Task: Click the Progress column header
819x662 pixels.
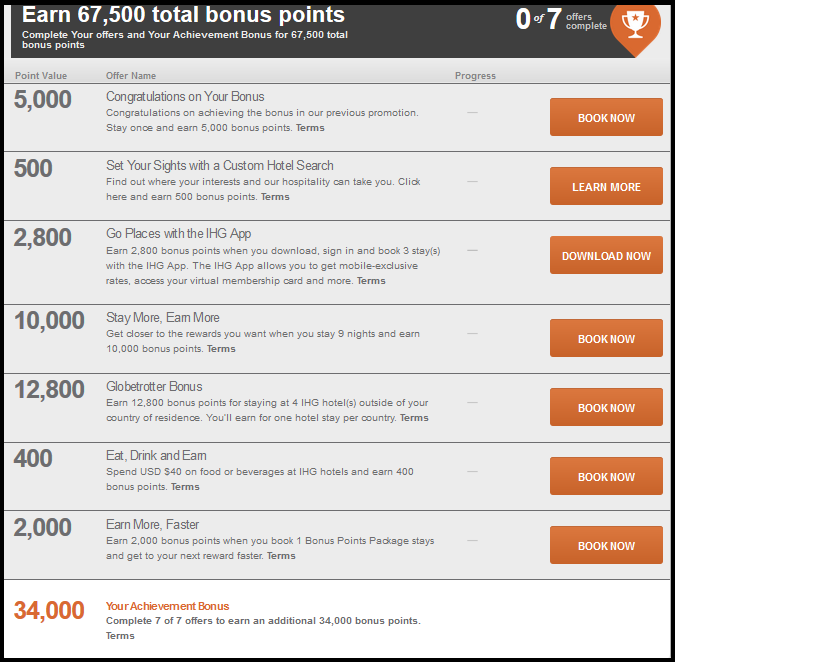Action: tap(475, 76)
